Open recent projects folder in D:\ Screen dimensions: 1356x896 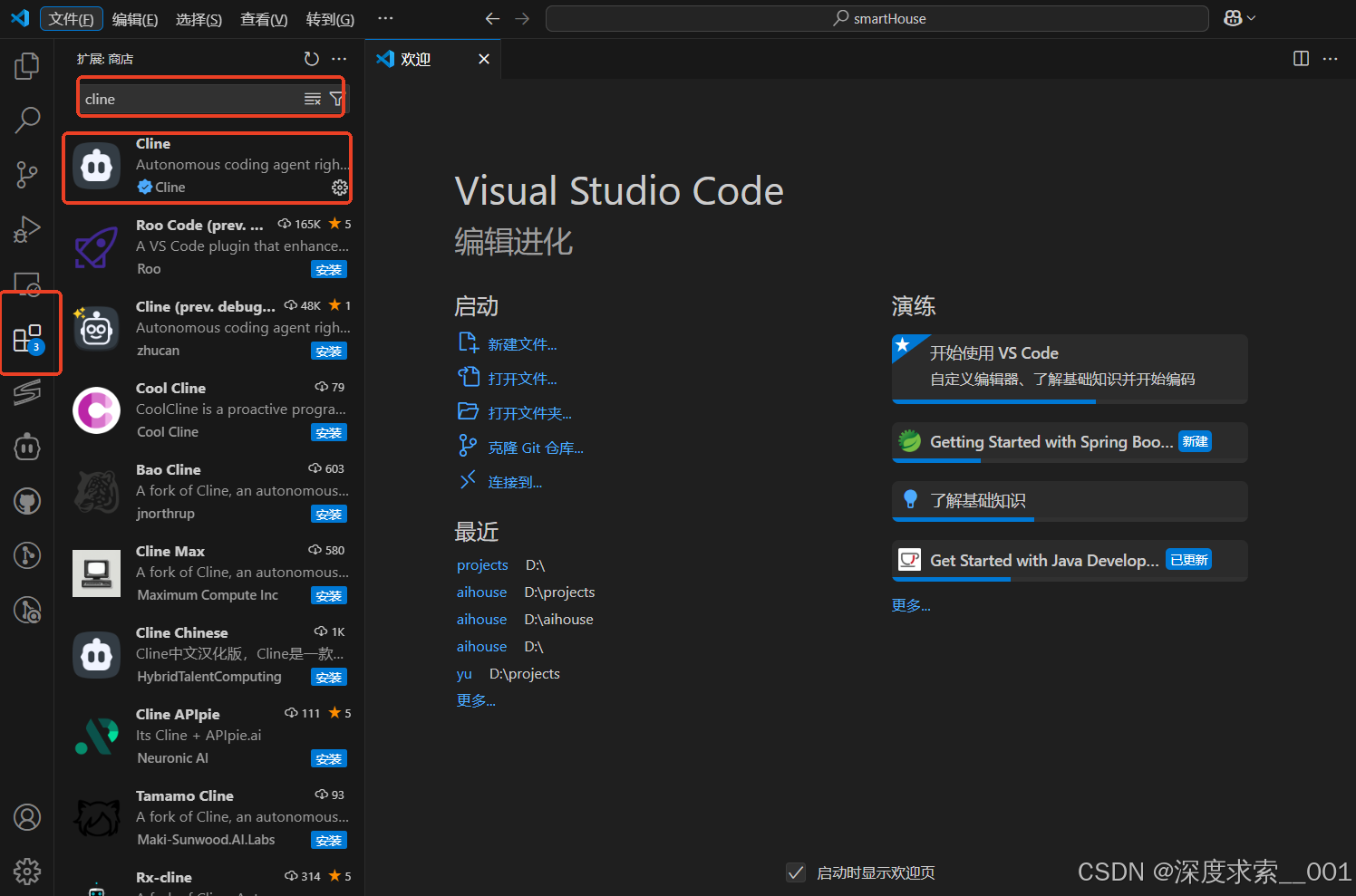(x=482, y=564)
